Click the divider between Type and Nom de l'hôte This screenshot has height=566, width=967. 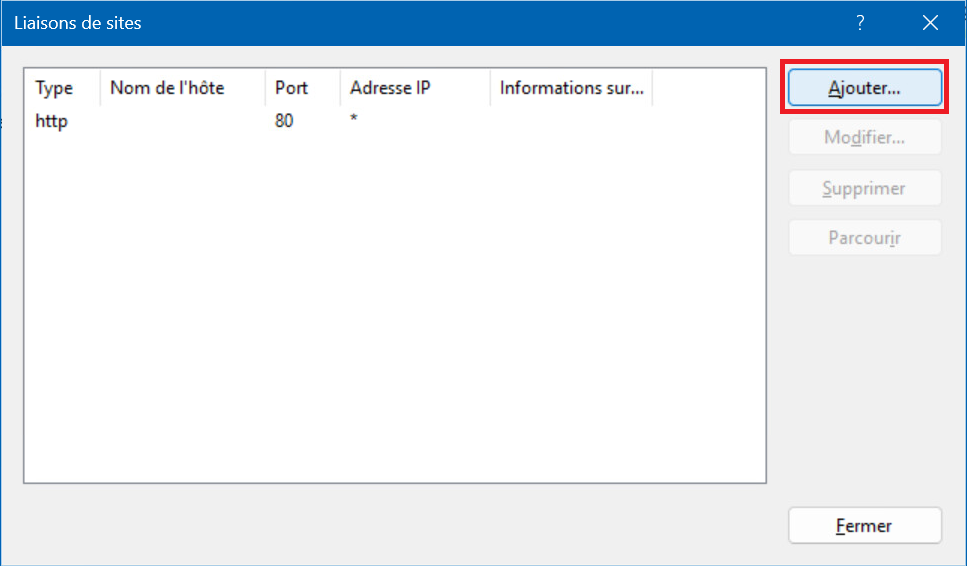coord(101,88)
